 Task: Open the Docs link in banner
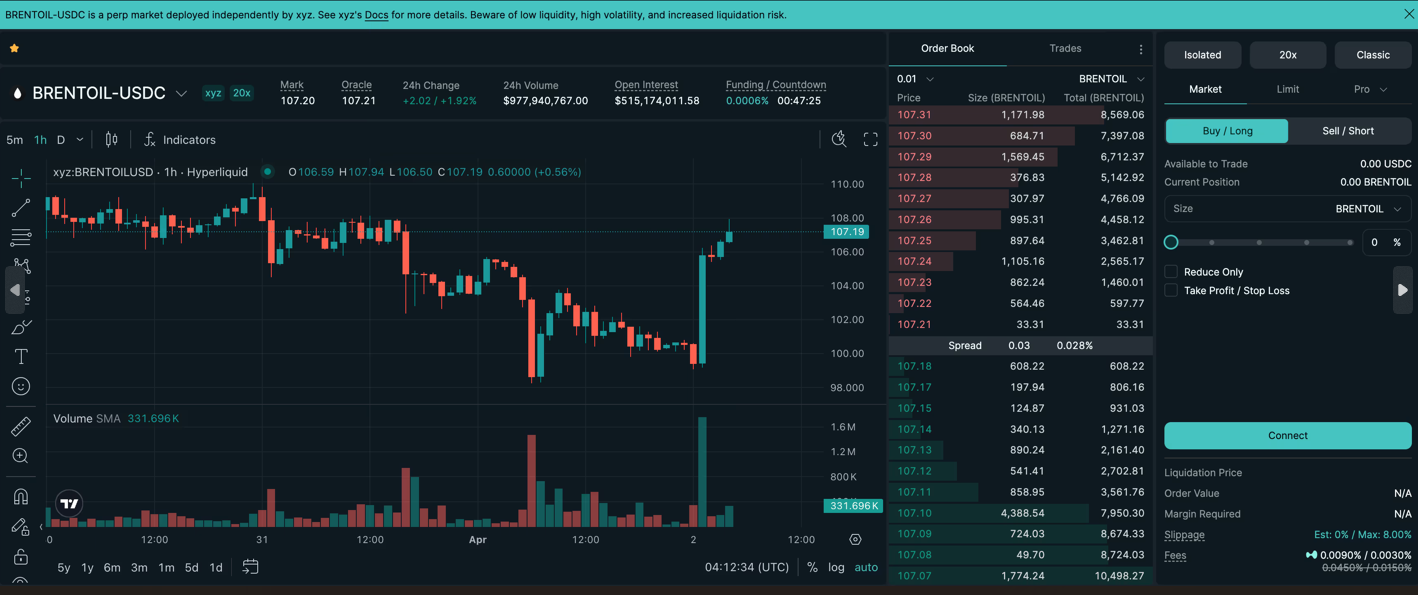(x=377, y=15)
